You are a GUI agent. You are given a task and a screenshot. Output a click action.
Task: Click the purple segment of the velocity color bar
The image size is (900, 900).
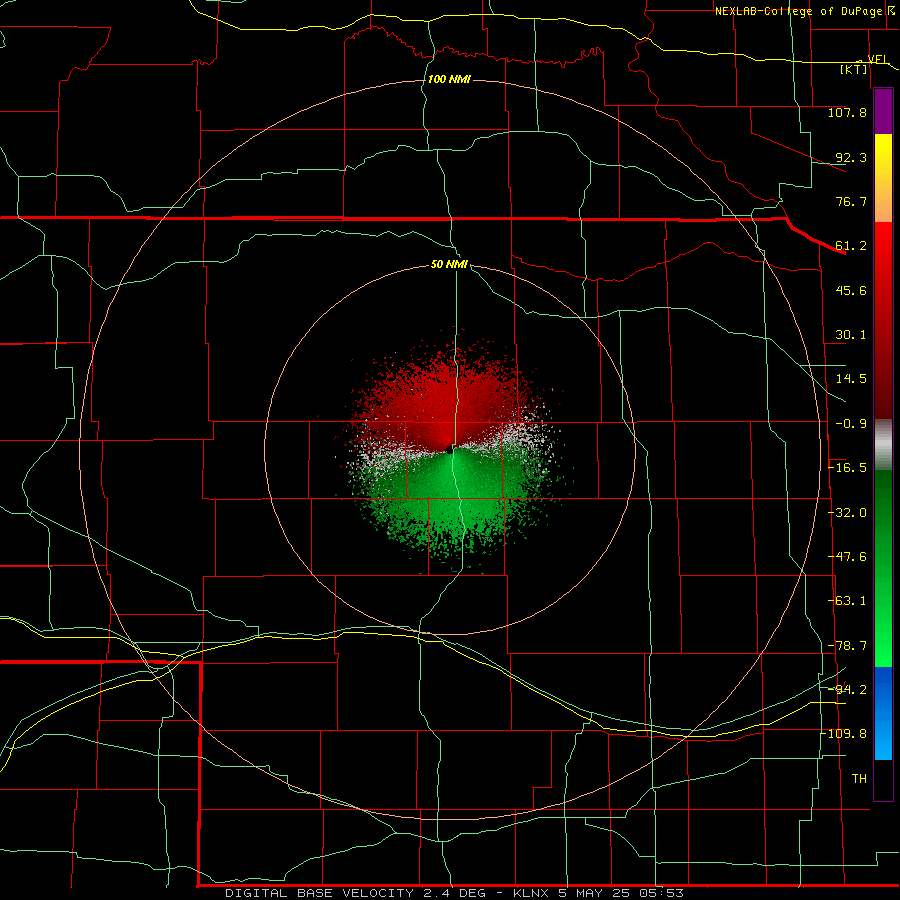tap(883, 112)
